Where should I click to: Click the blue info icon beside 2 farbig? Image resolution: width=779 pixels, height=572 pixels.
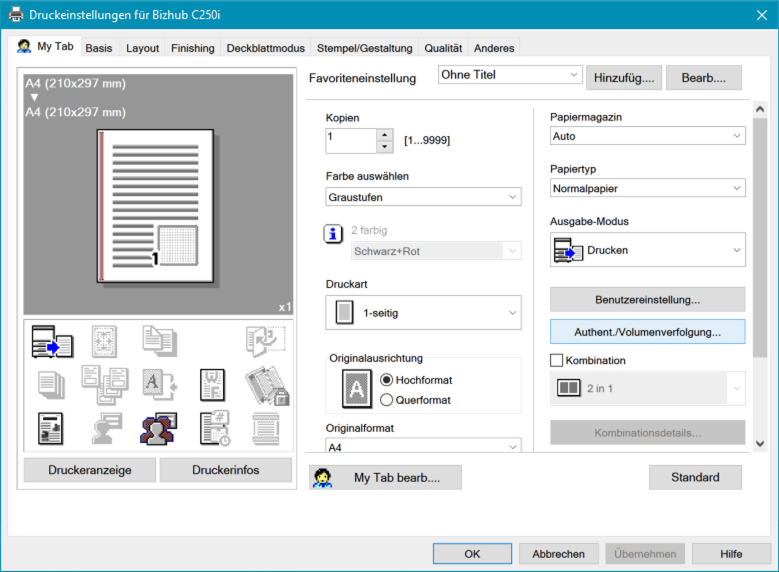point(334,233)
